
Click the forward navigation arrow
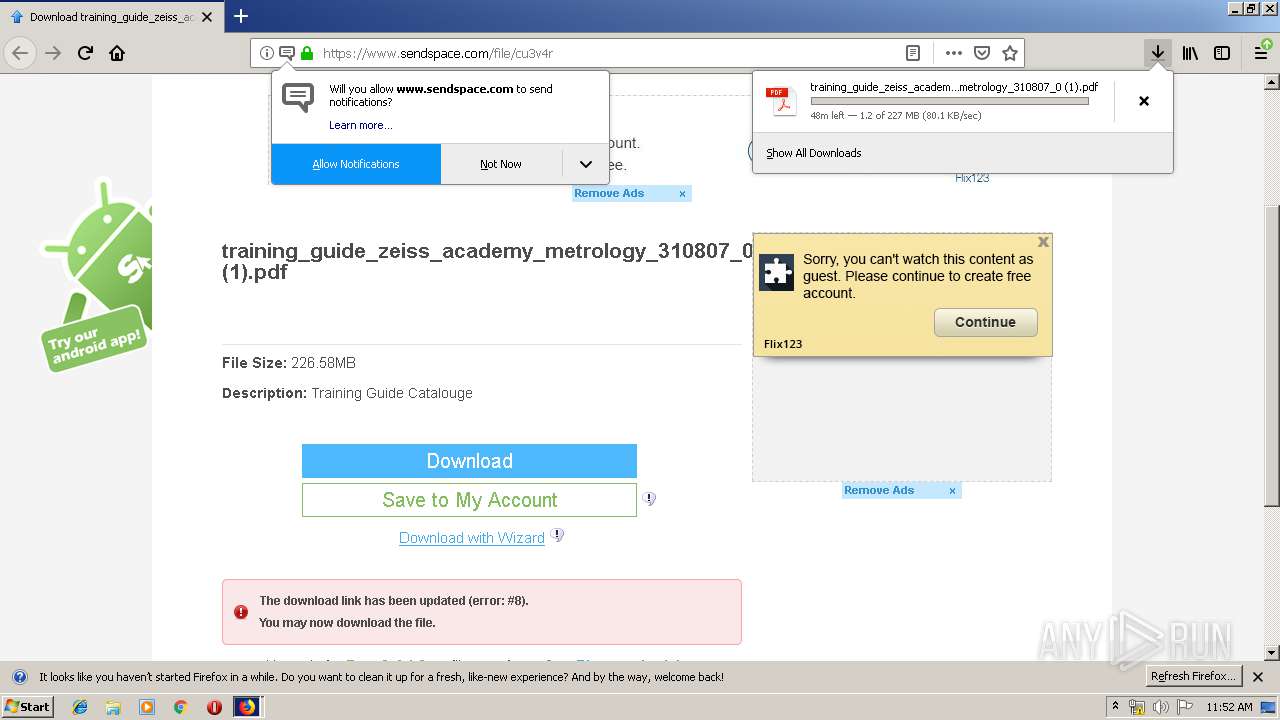click(53, 53)
